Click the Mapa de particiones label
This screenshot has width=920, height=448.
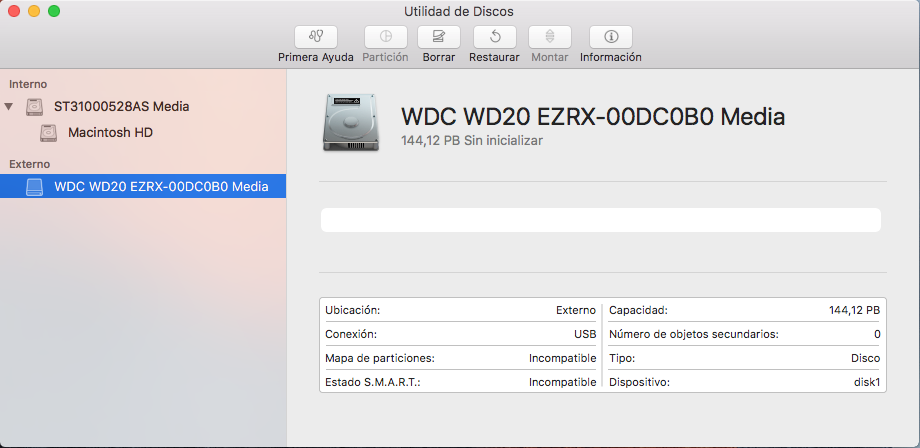coord(380,358)
